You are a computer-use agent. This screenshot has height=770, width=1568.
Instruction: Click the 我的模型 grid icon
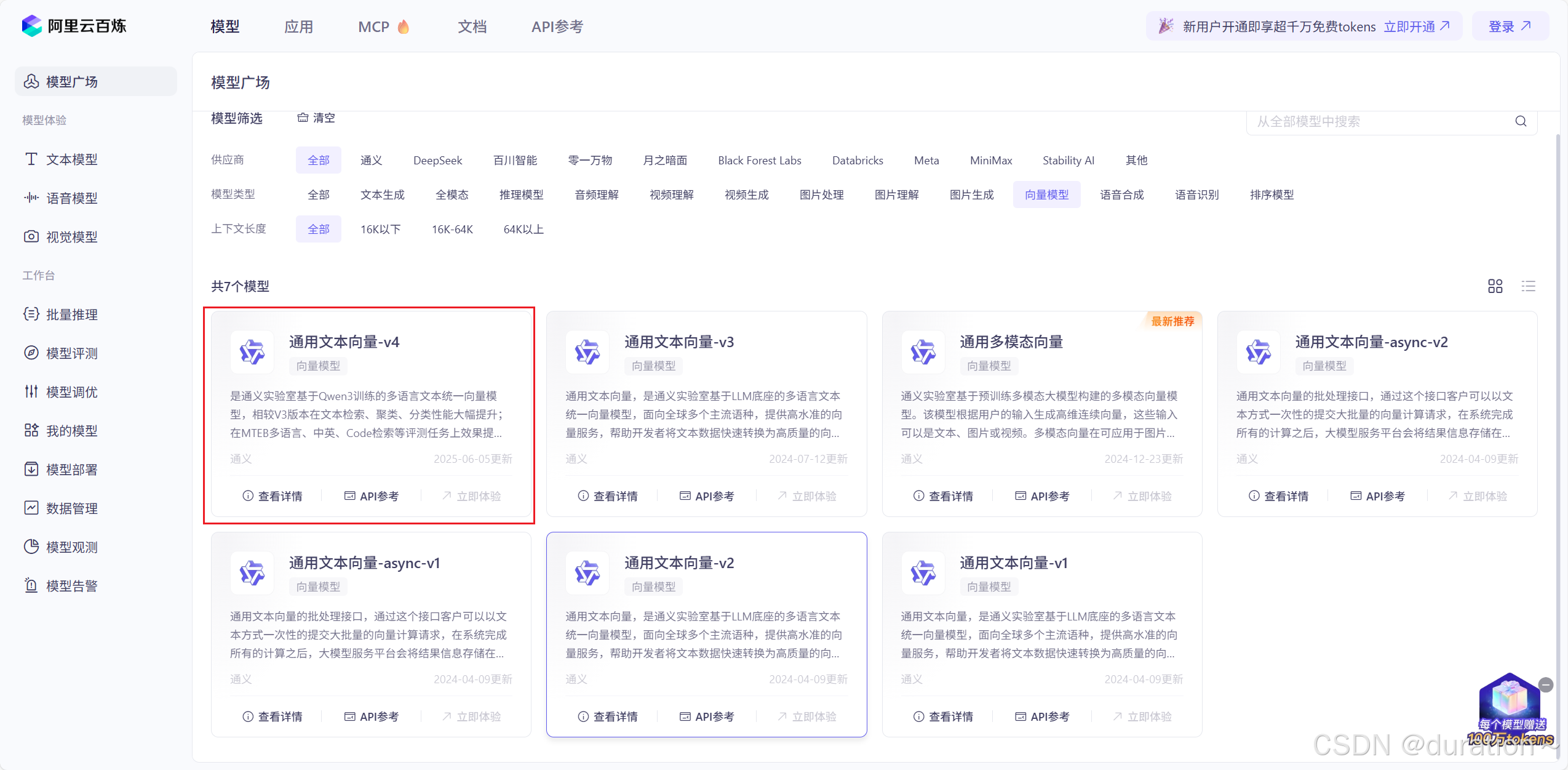point(31,430)
